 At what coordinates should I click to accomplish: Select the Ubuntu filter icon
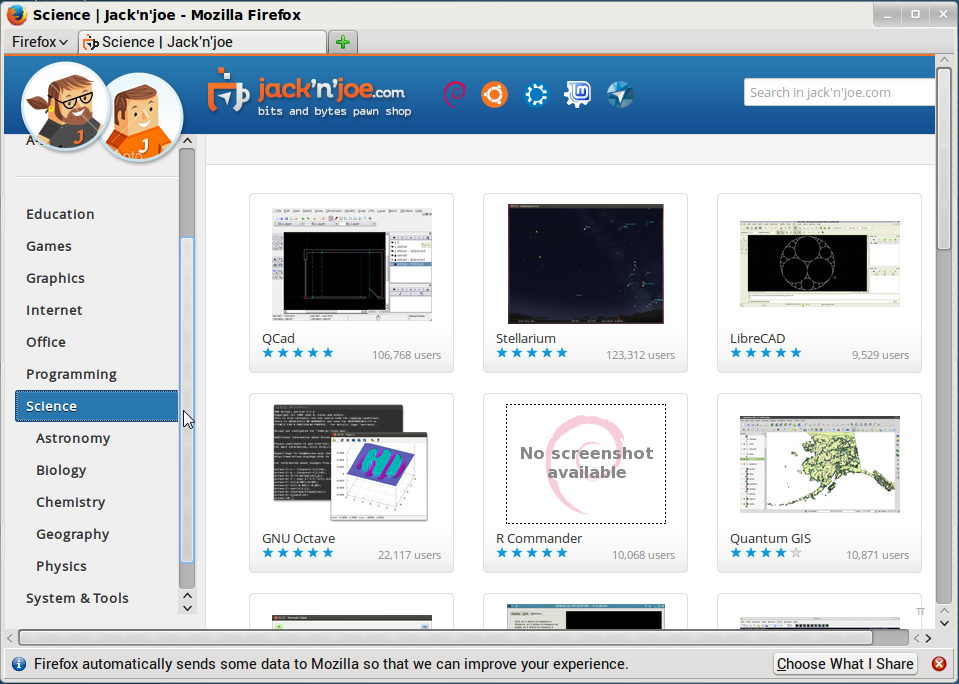[495, 94]
